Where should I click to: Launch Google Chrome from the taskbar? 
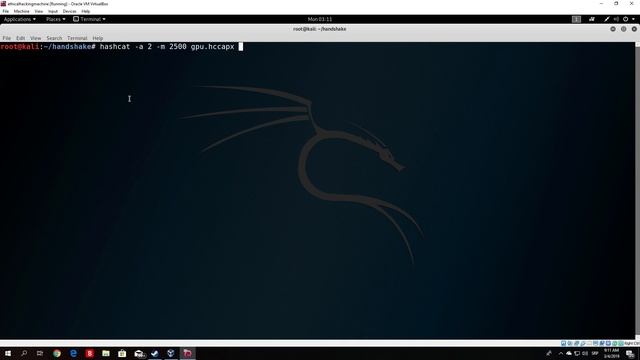click(57, 353)
